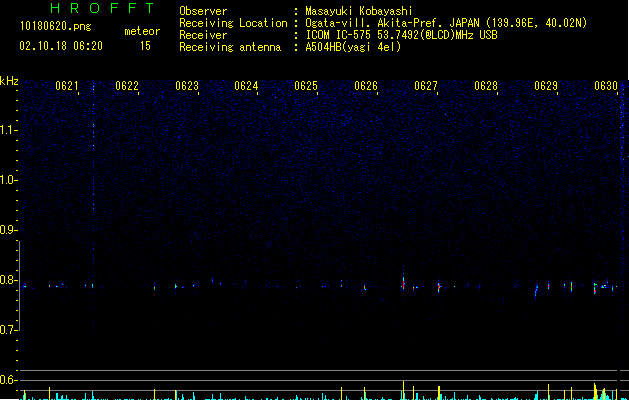Click the 0.7 kHz axis label
This screenshot has height=400, width=629.
[9, 330]
